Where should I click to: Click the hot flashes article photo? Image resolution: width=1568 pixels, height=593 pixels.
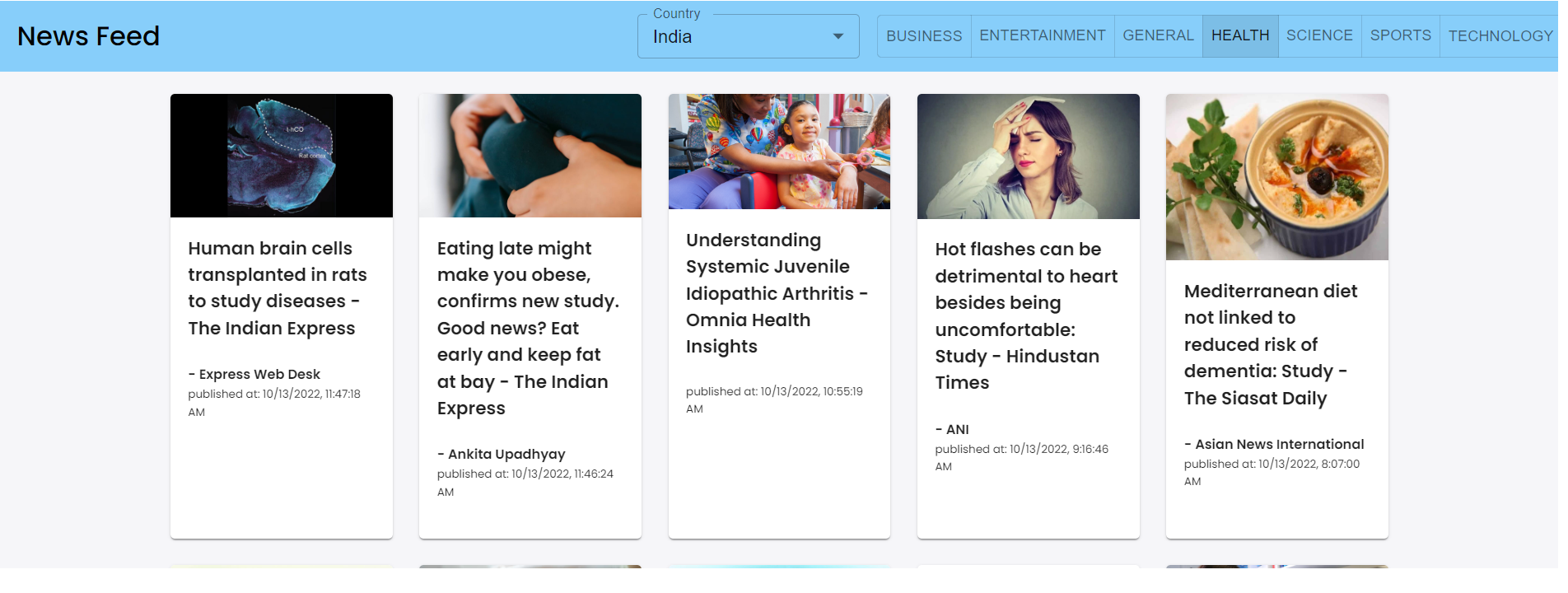pos(1028,156)
